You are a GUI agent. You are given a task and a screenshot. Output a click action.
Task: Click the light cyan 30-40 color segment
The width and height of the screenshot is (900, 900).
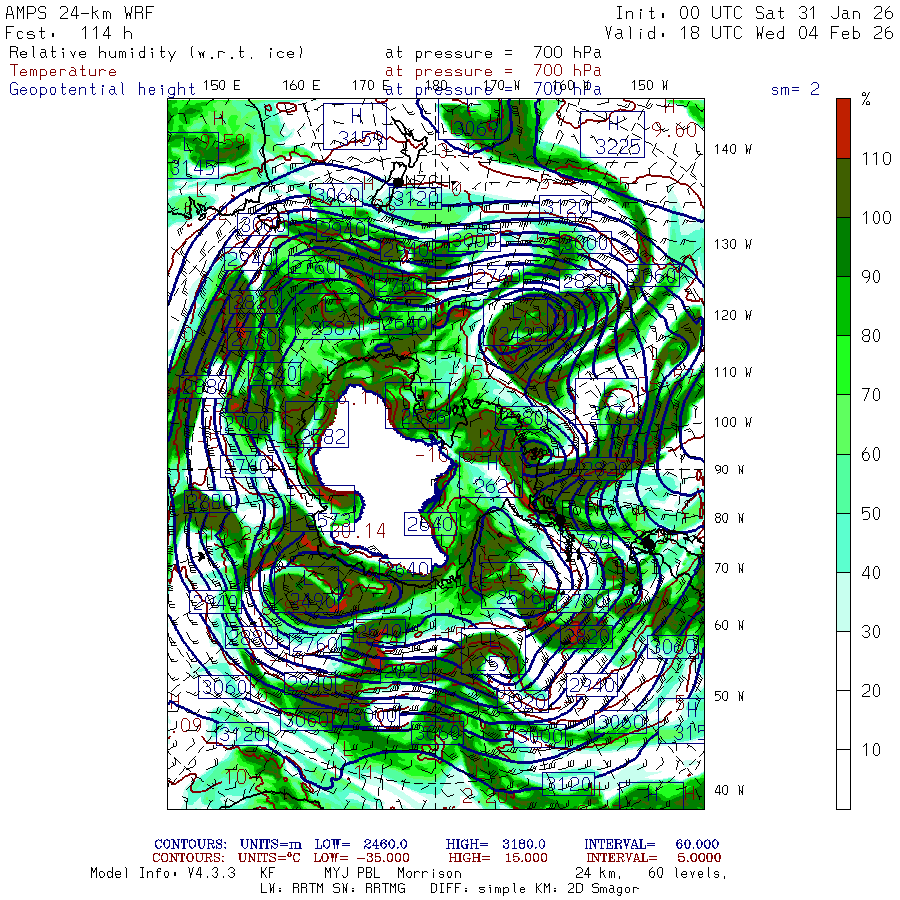click(x=843, y=602)
